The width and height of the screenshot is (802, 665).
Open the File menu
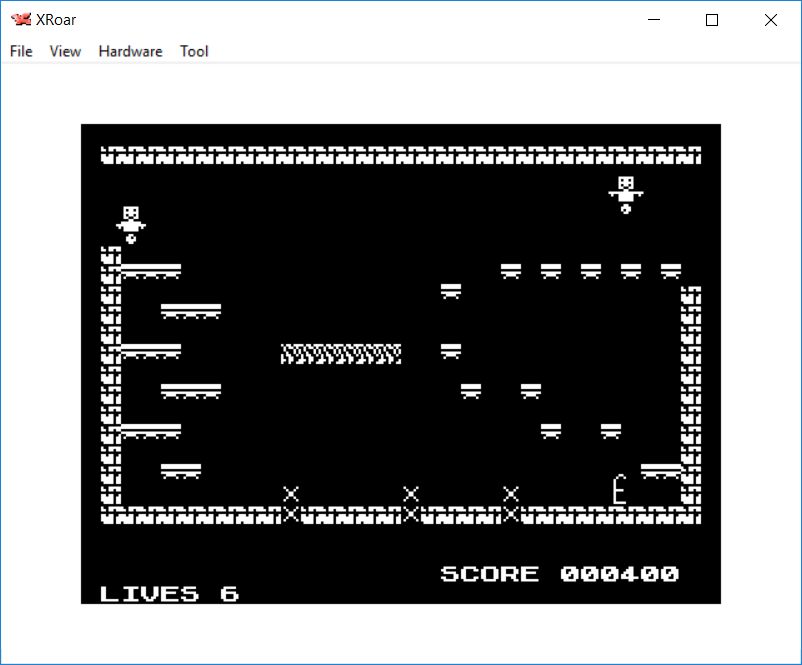click(21, 51)
